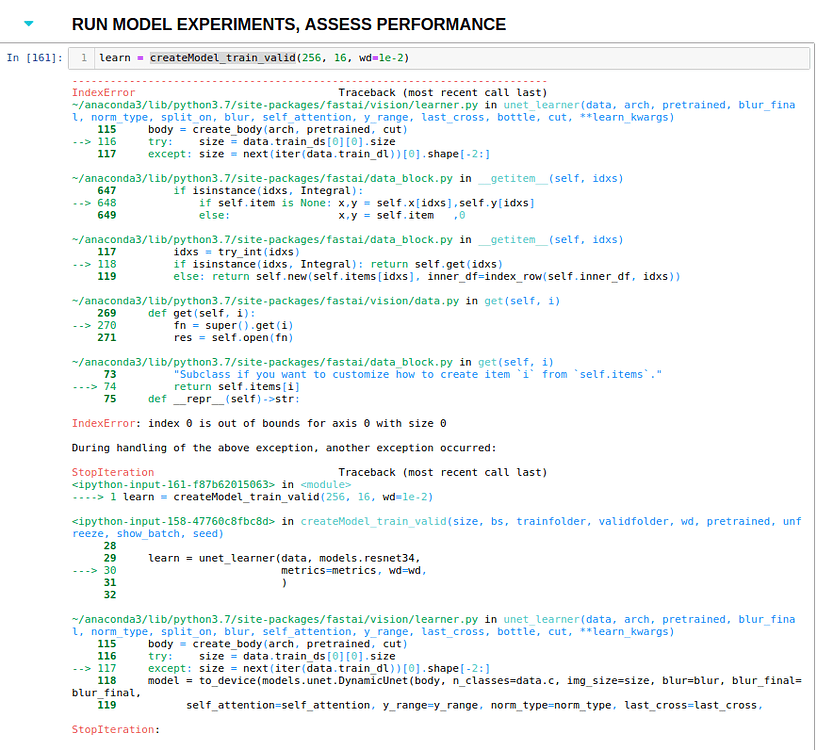
Task: Click the In [161] execution prompt
Action: point(35,57)
